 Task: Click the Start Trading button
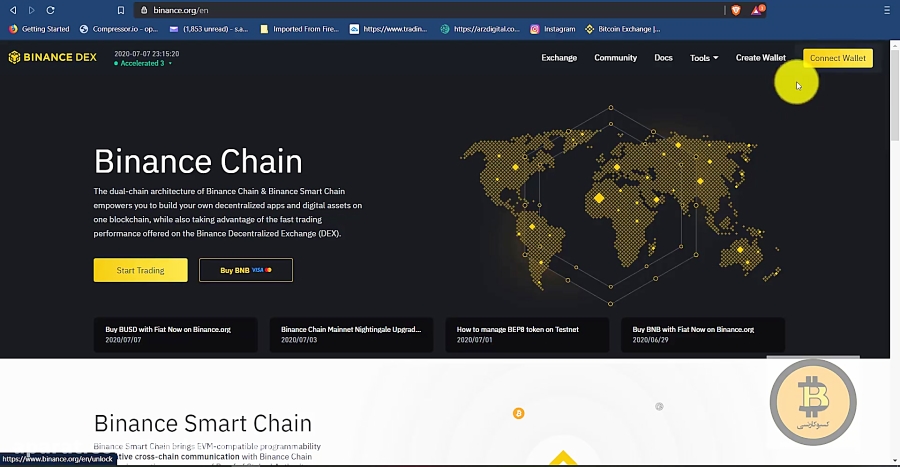141,270
